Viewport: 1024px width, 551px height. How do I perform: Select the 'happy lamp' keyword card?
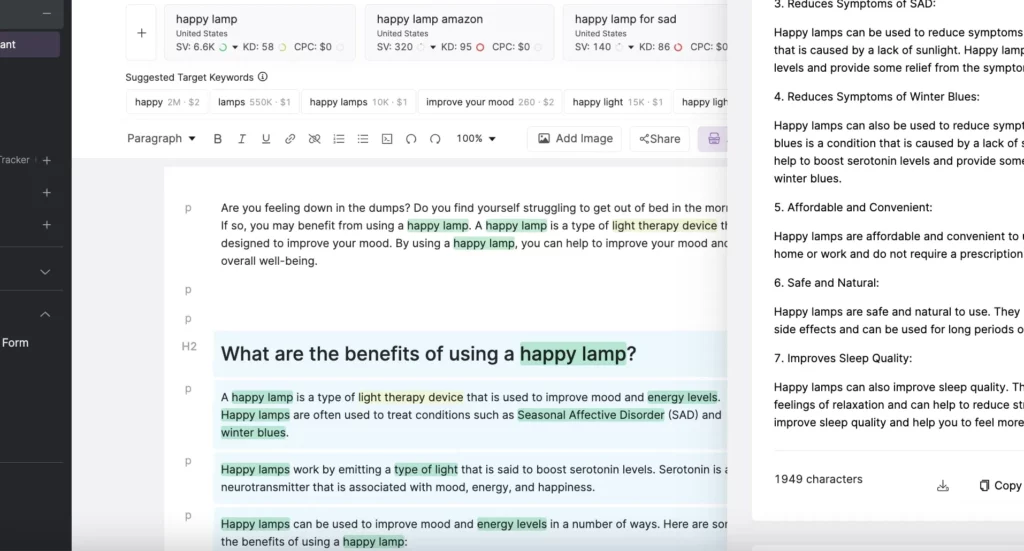point(260,33)
